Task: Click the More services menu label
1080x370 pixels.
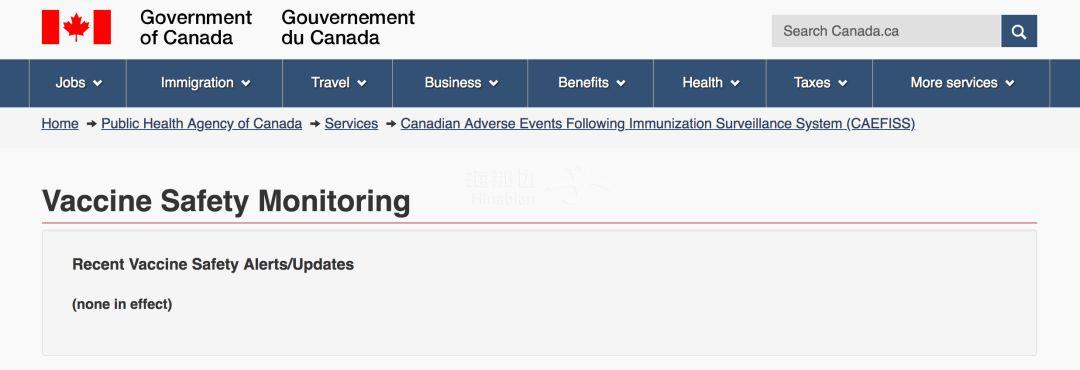Action: tap(954, 83)
